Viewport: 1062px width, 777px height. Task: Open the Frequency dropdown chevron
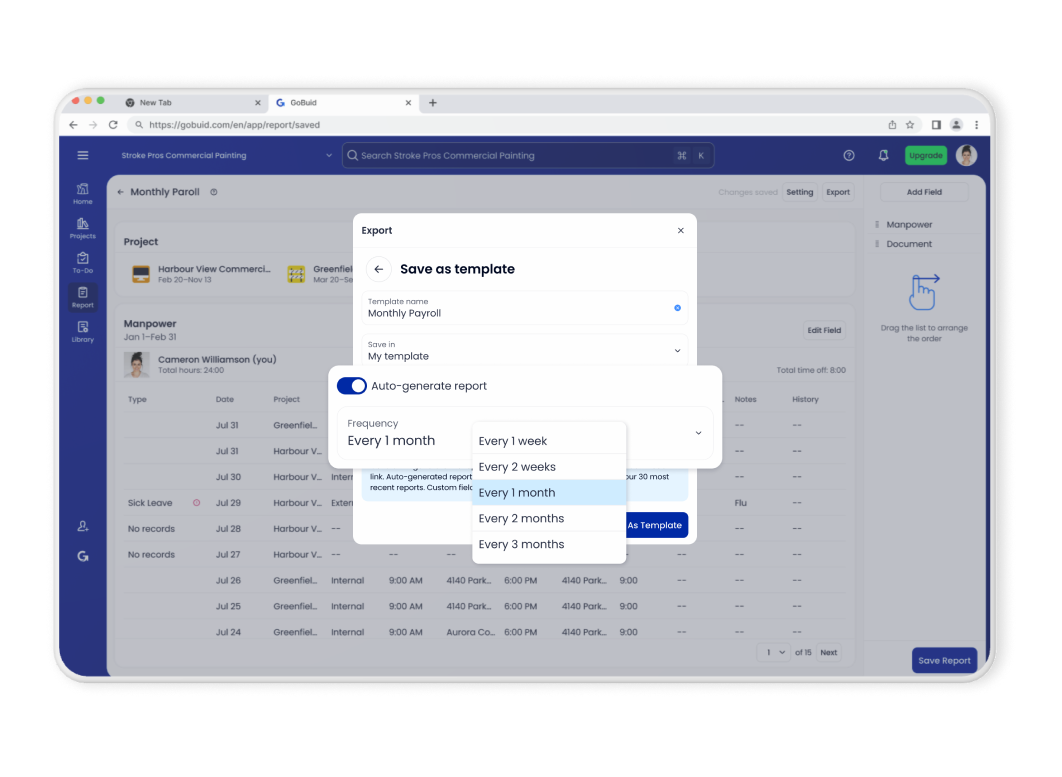(699, 433)
